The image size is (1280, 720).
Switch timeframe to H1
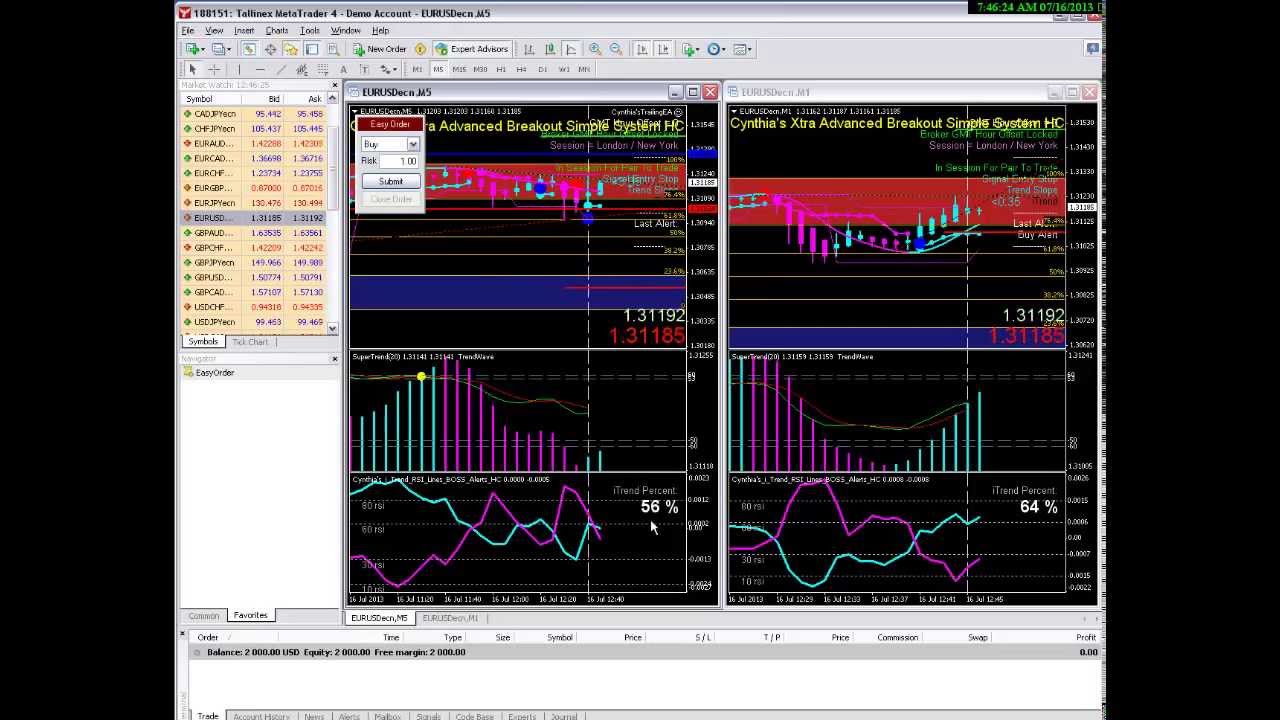point(501,69)
